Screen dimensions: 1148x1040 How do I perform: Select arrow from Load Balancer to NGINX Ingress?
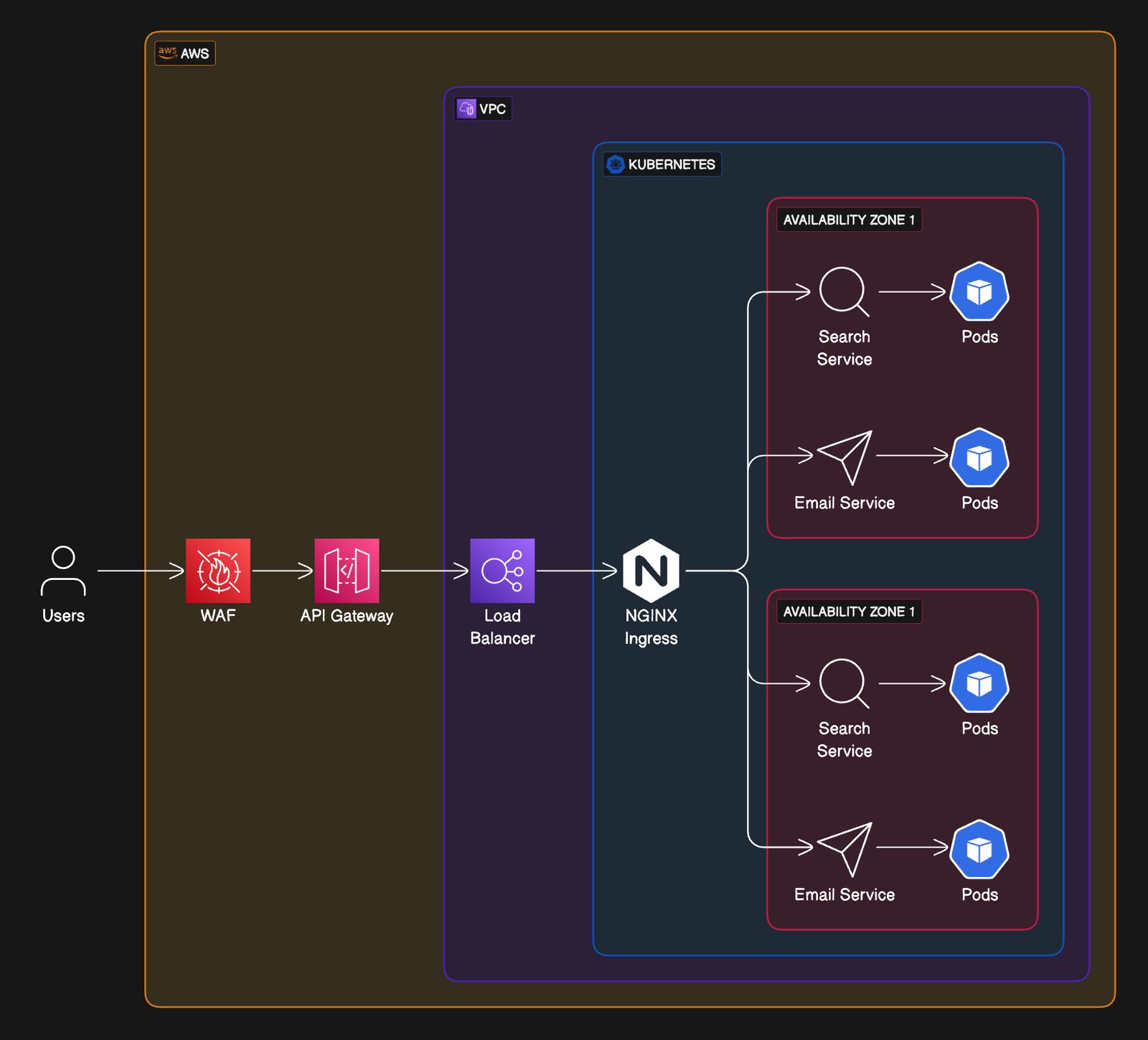point(577,571)
